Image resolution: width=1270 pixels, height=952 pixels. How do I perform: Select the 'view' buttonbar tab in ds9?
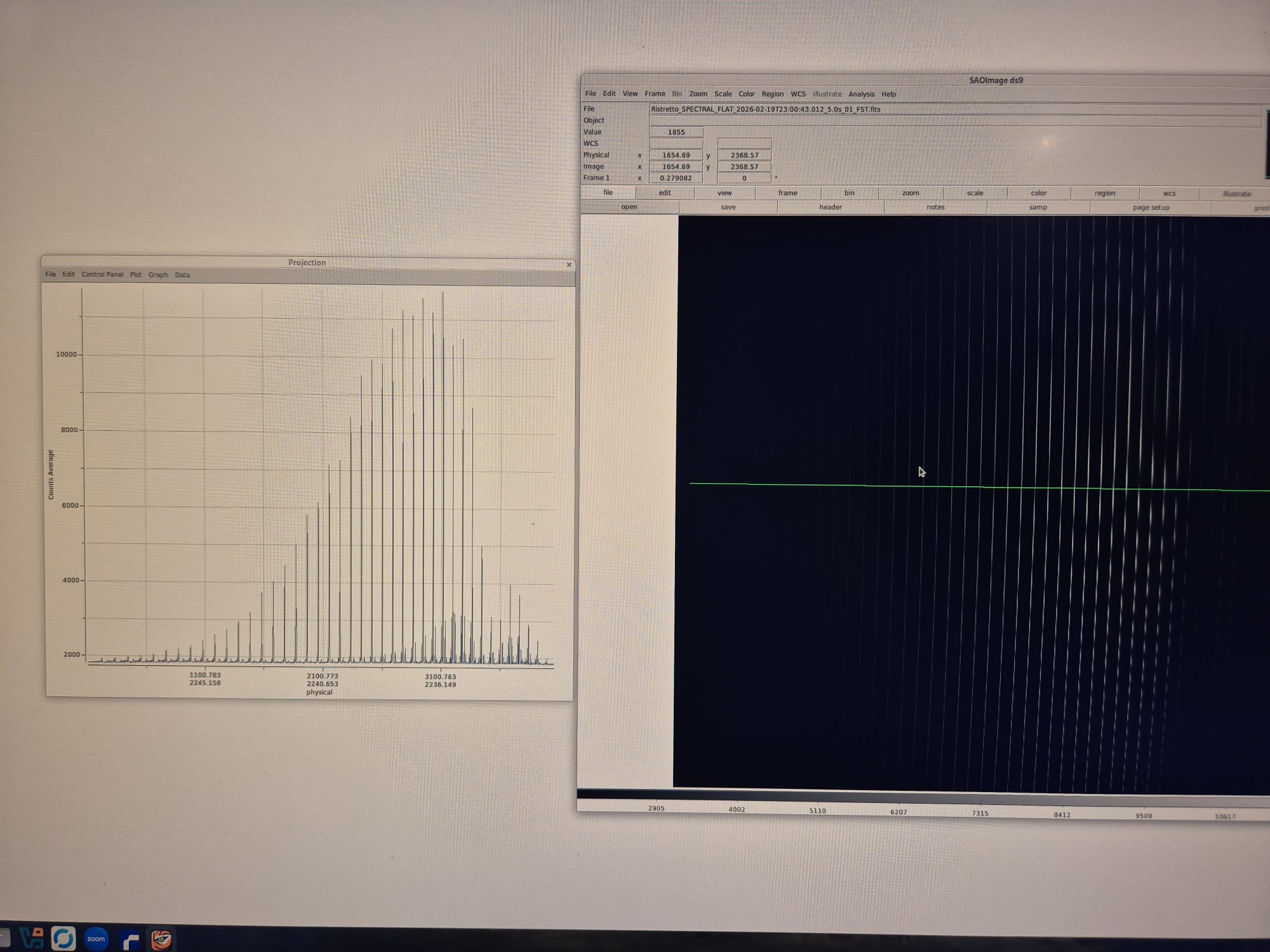tap(725, 193)
